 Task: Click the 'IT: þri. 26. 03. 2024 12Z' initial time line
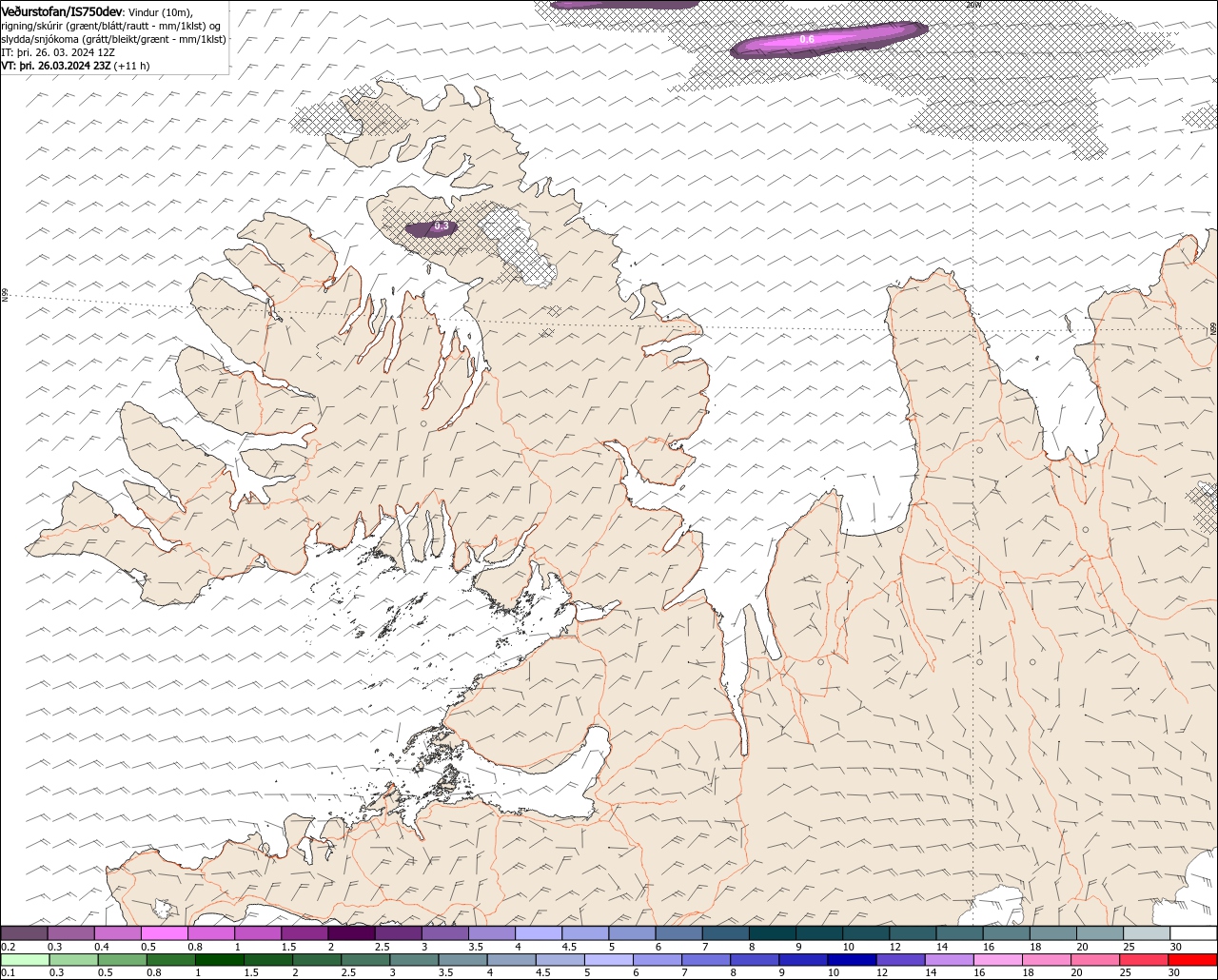[58, 52]
